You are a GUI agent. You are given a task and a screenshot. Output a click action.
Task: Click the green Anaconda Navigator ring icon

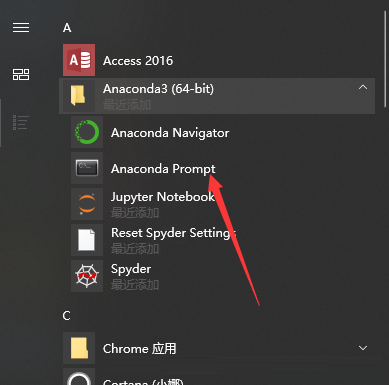87,132
